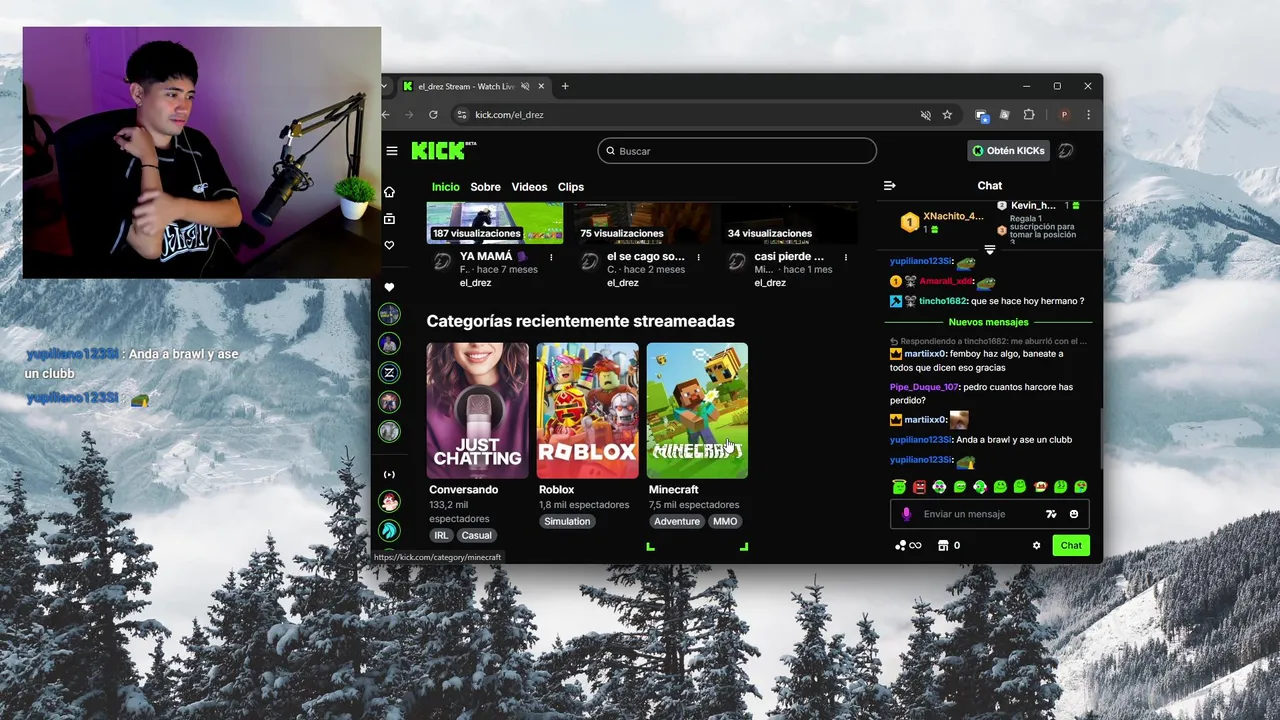Click the MMO tag under Minecraft
The height and width of the screenshot is (720, 1280).
pyautogui.click(x=725, y=522)
